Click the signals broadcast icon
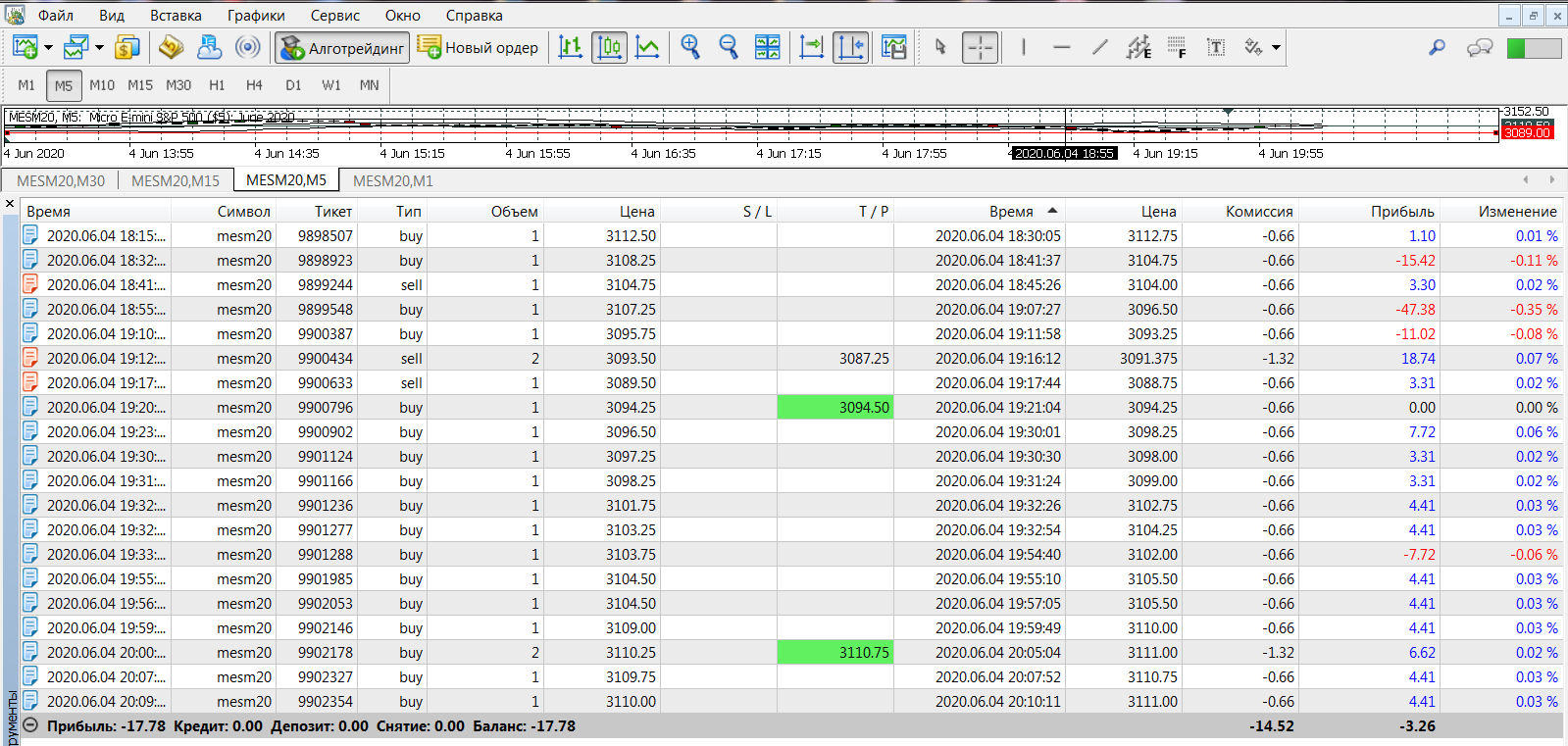Screen dimensions: 1568x746 point(248,47)
